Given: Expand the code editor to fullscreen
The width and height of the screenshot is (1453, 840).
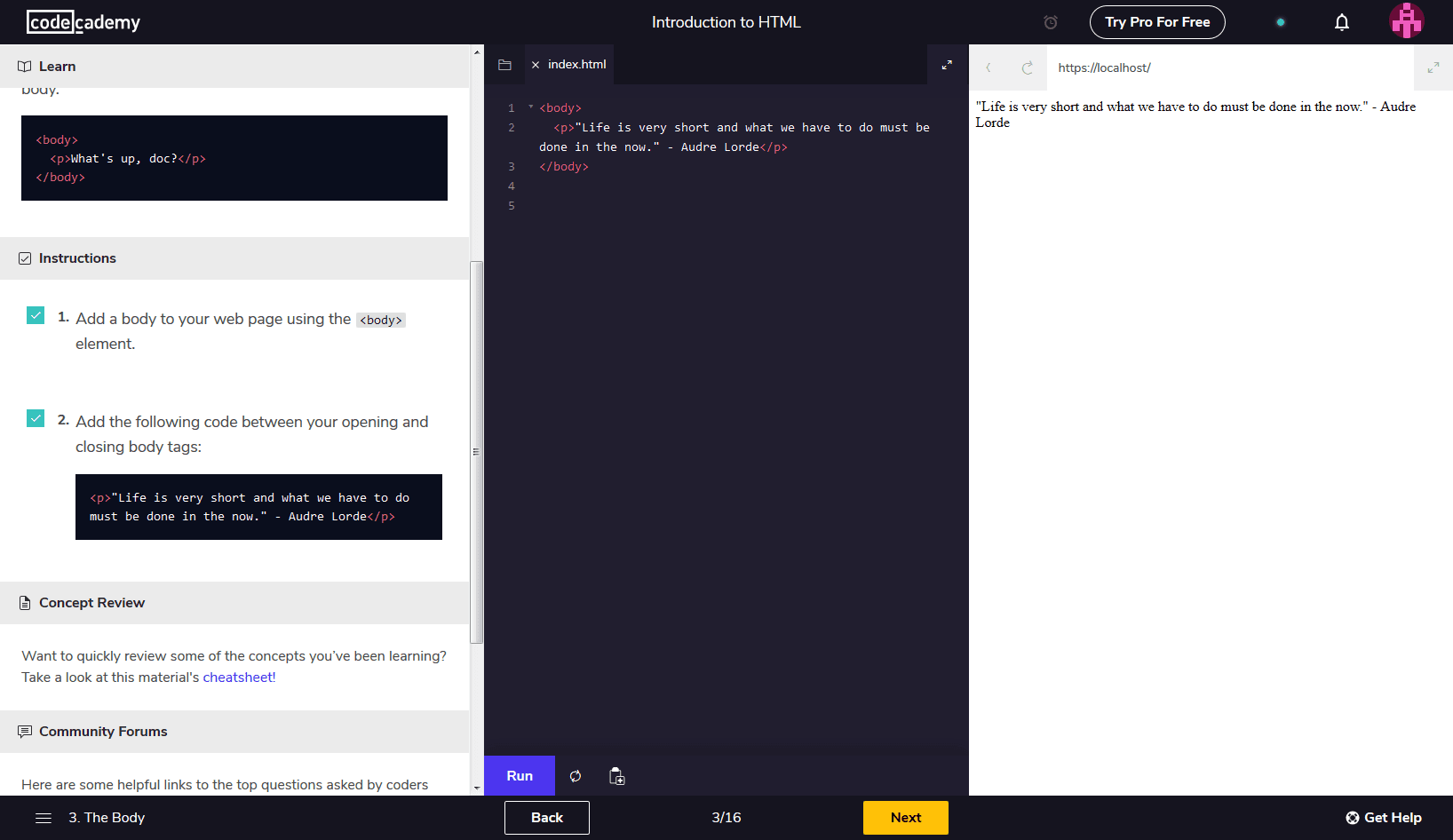Looking at the screenshot, I should click(x=947, y=65).
